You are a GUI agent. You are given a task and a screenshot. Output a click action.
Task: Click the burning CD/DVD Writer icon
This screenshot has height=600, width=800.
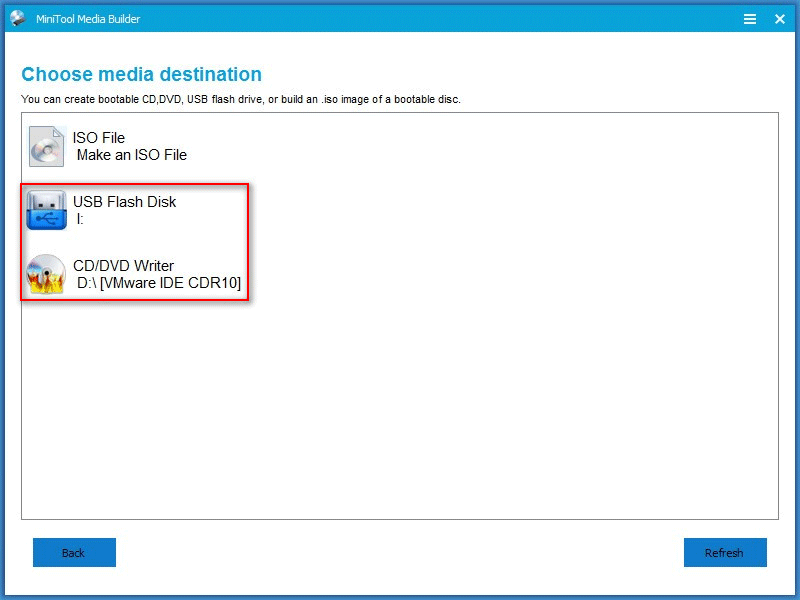tap(46, 274)
